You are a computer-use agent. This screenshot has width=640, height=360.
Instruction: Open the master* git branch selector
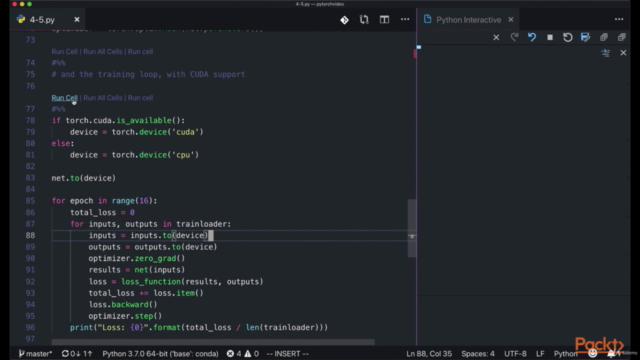click(35, 354)
